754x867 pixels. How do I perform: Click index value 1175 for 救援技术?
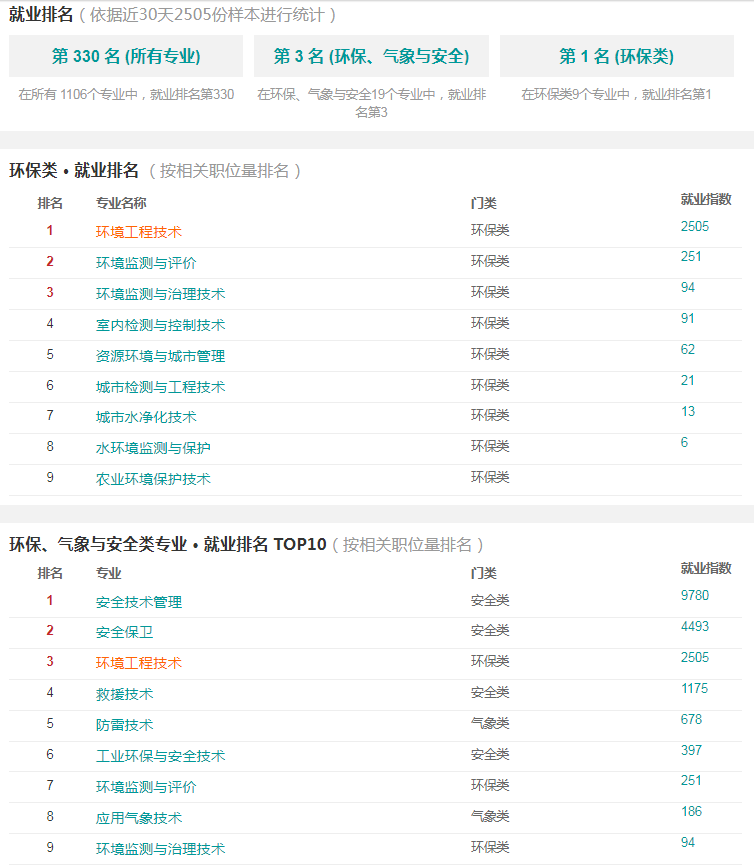(695, 688)
